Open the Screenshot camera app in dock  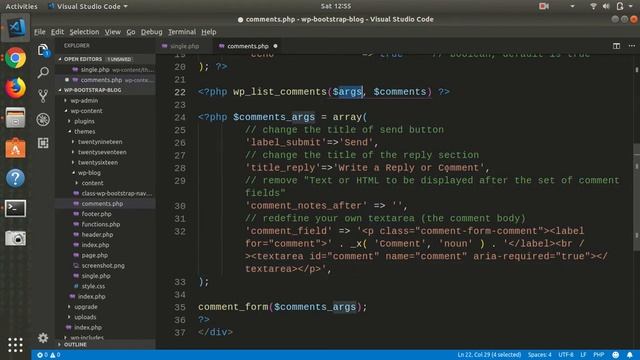pyautogui.click(x=16, y=238)
